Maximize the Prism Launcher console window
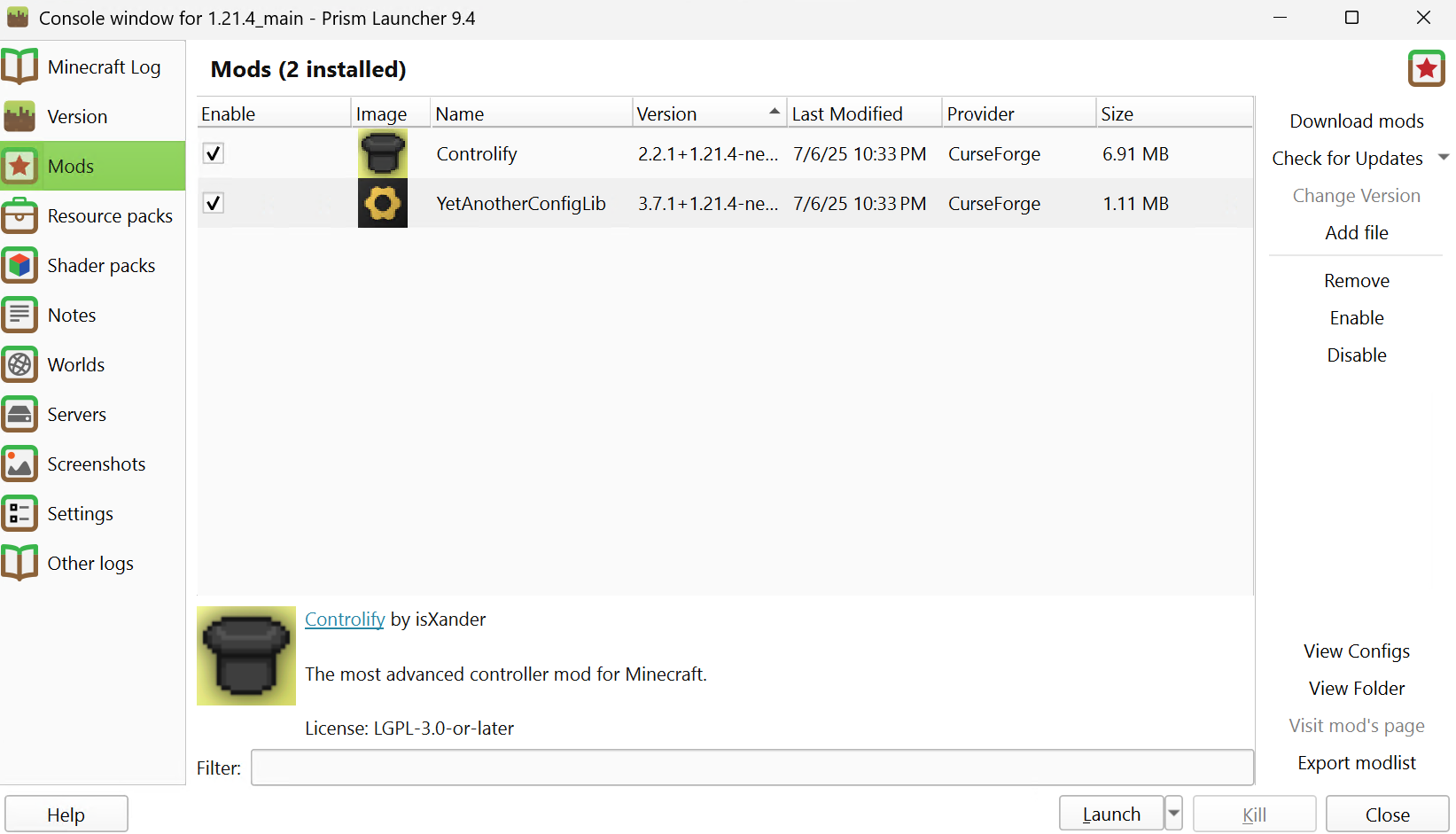Viewport: 1456px width, 834px height. pyautogui.click(x=1351, y=18)
